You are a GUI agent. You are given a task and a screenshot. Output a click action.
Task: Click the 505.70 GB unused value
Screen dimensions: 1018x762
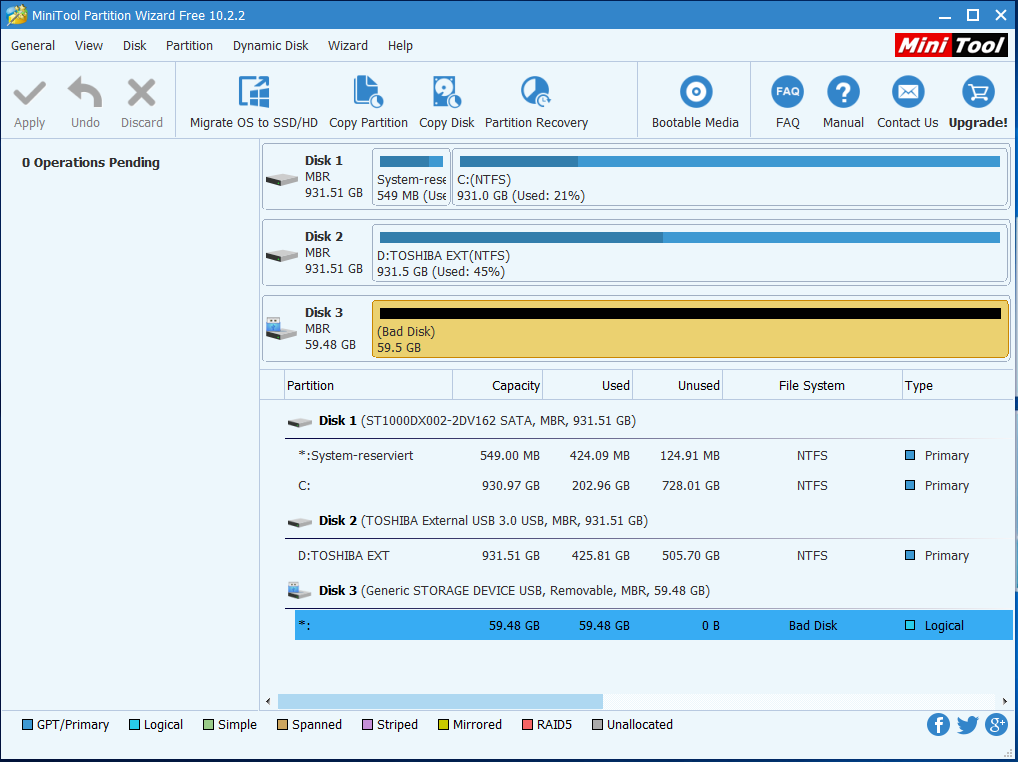point(691,556)
